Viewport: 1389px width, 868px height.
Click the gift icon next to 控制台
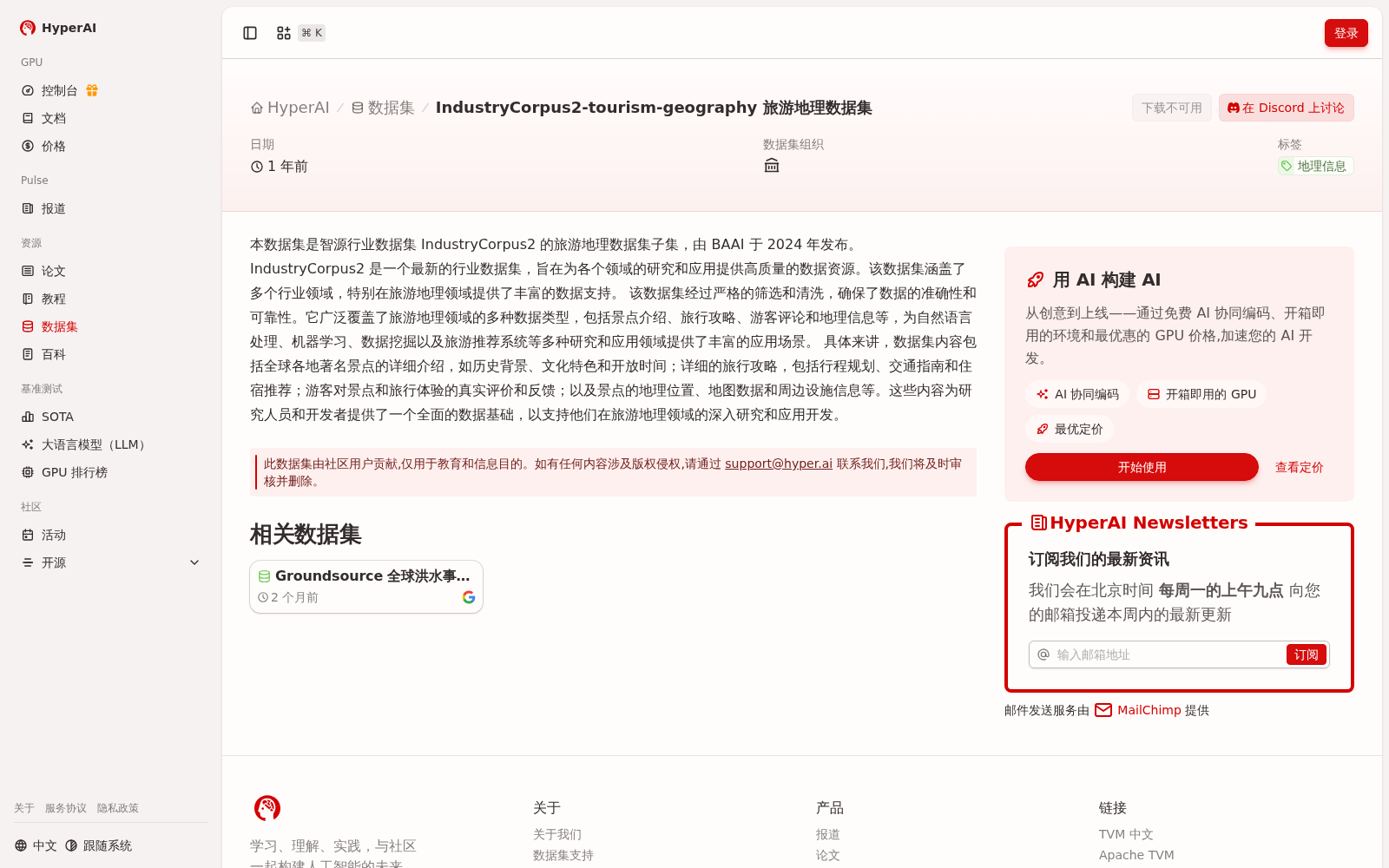click(92, 90)
